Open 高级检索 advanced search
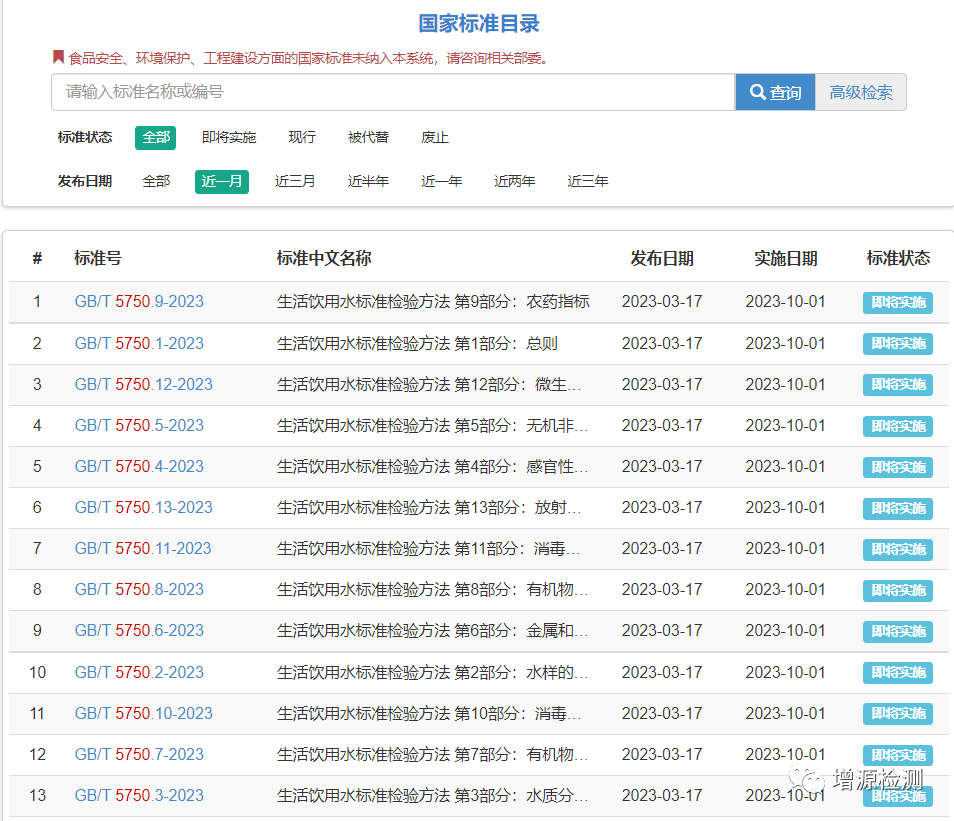 pyautogui.click(x=860, y=91)
